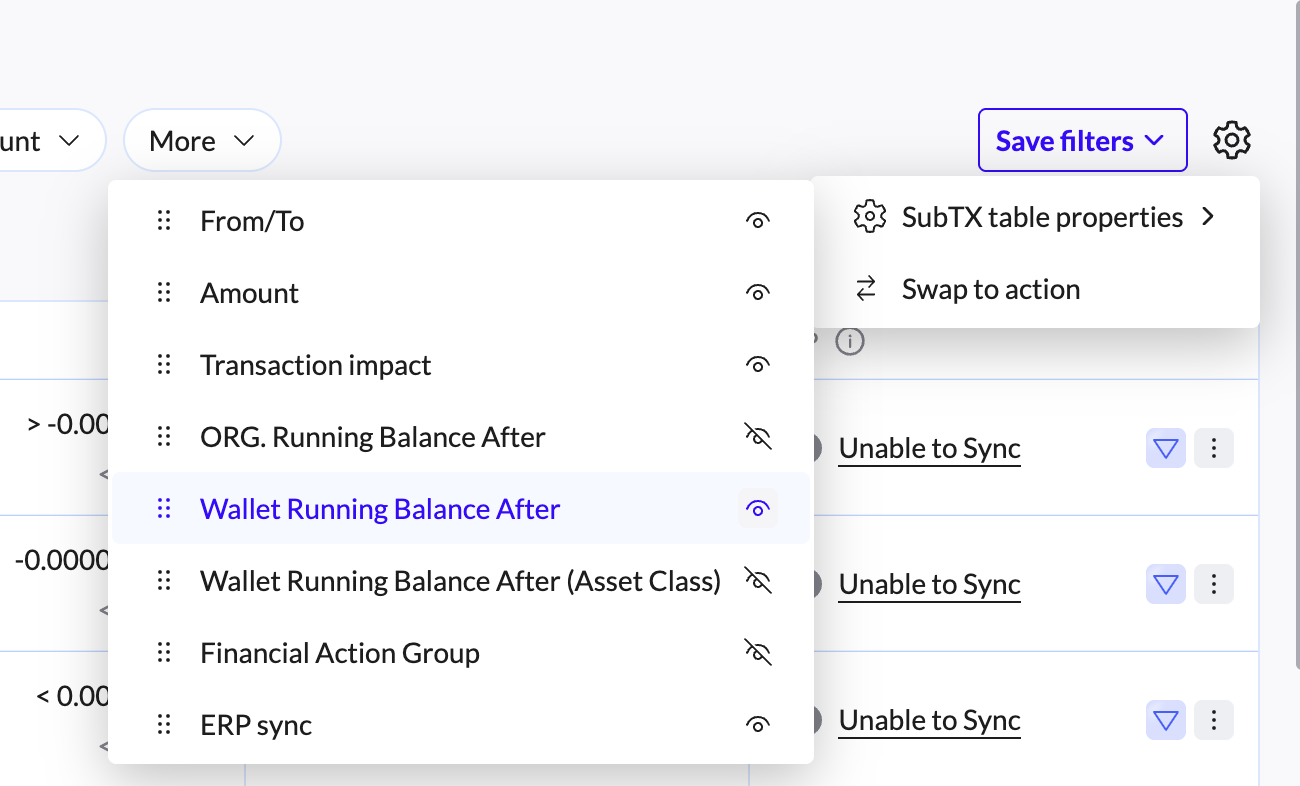Viewport: 1300px width, 786px height.
Task: Click the drag handle beside ERP sync
Action: pos(165,725)
